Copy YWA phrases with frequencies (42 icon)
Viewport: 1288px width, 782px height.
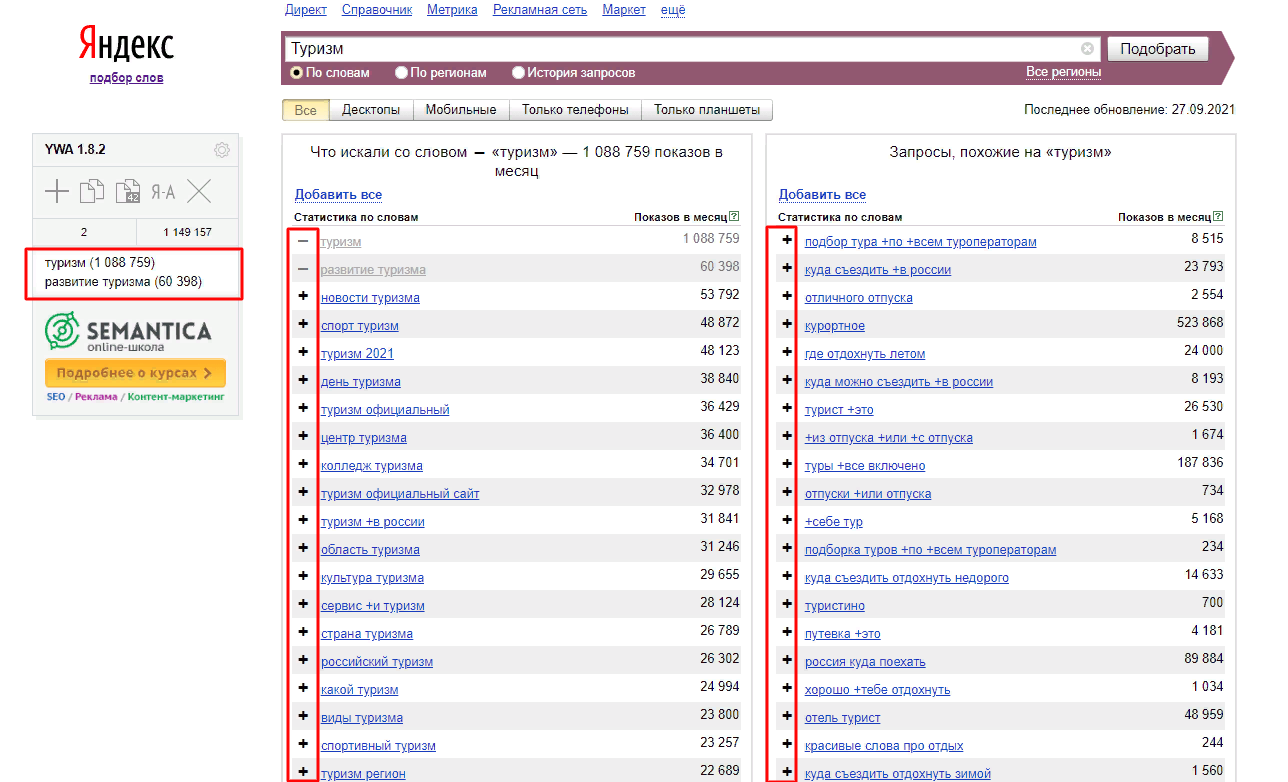click(128, 191)
